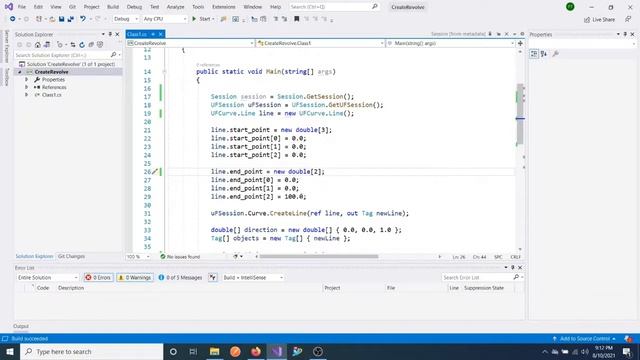The width and height of the screenshot is (640, 360).
Task: Expand the References node
Action: click(27, 87)
